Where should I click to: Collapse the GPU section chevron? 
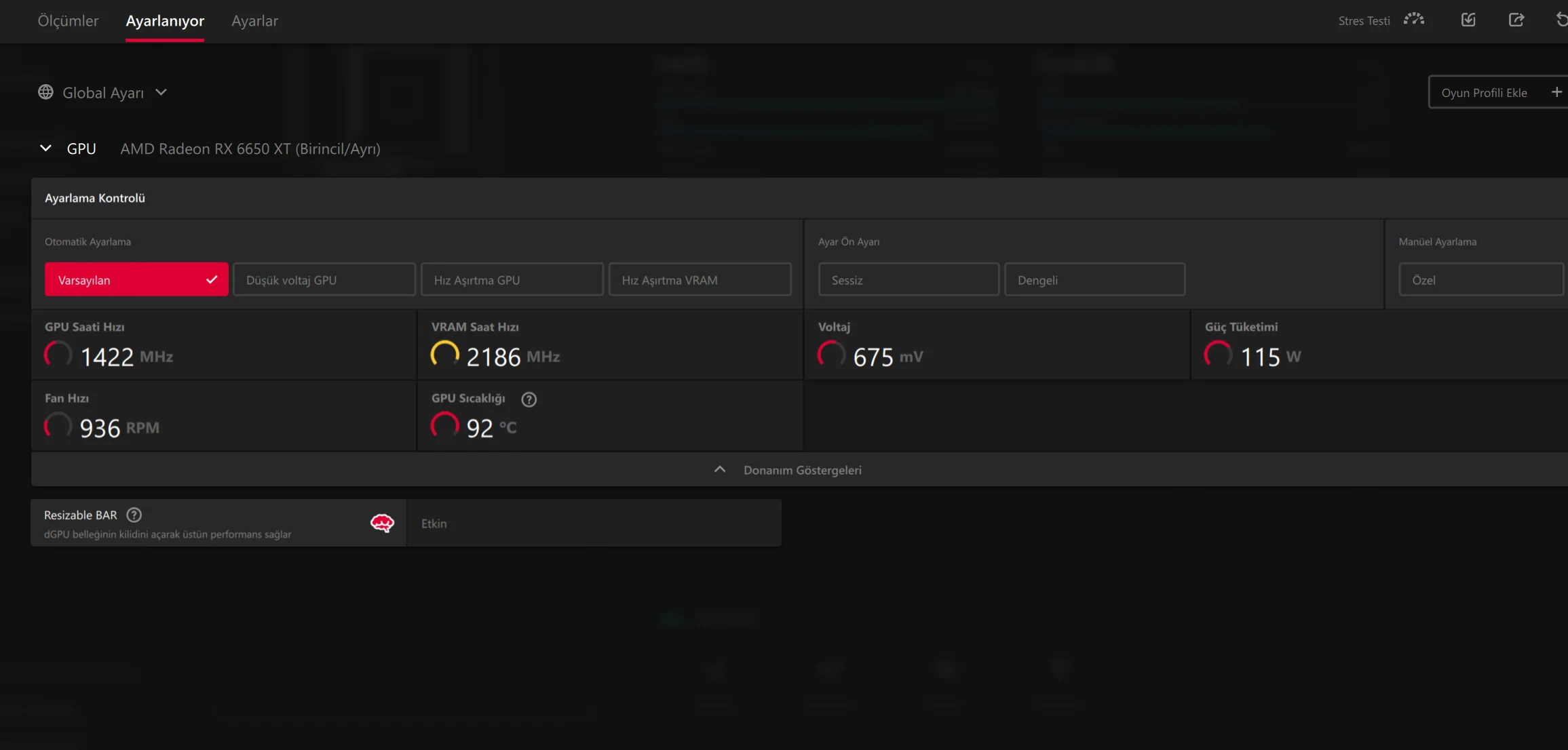45,149
